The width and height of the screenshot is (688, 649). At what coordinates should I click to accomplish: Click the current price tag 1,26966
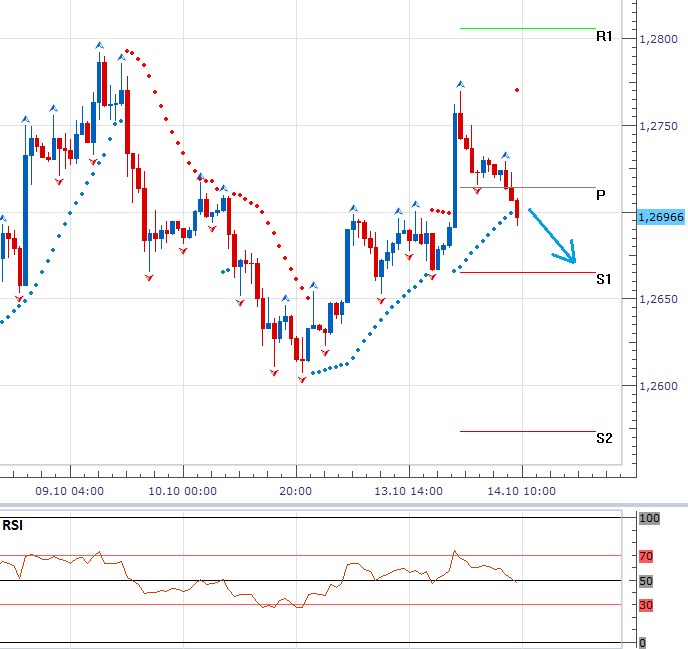click(x=659, y=216)
